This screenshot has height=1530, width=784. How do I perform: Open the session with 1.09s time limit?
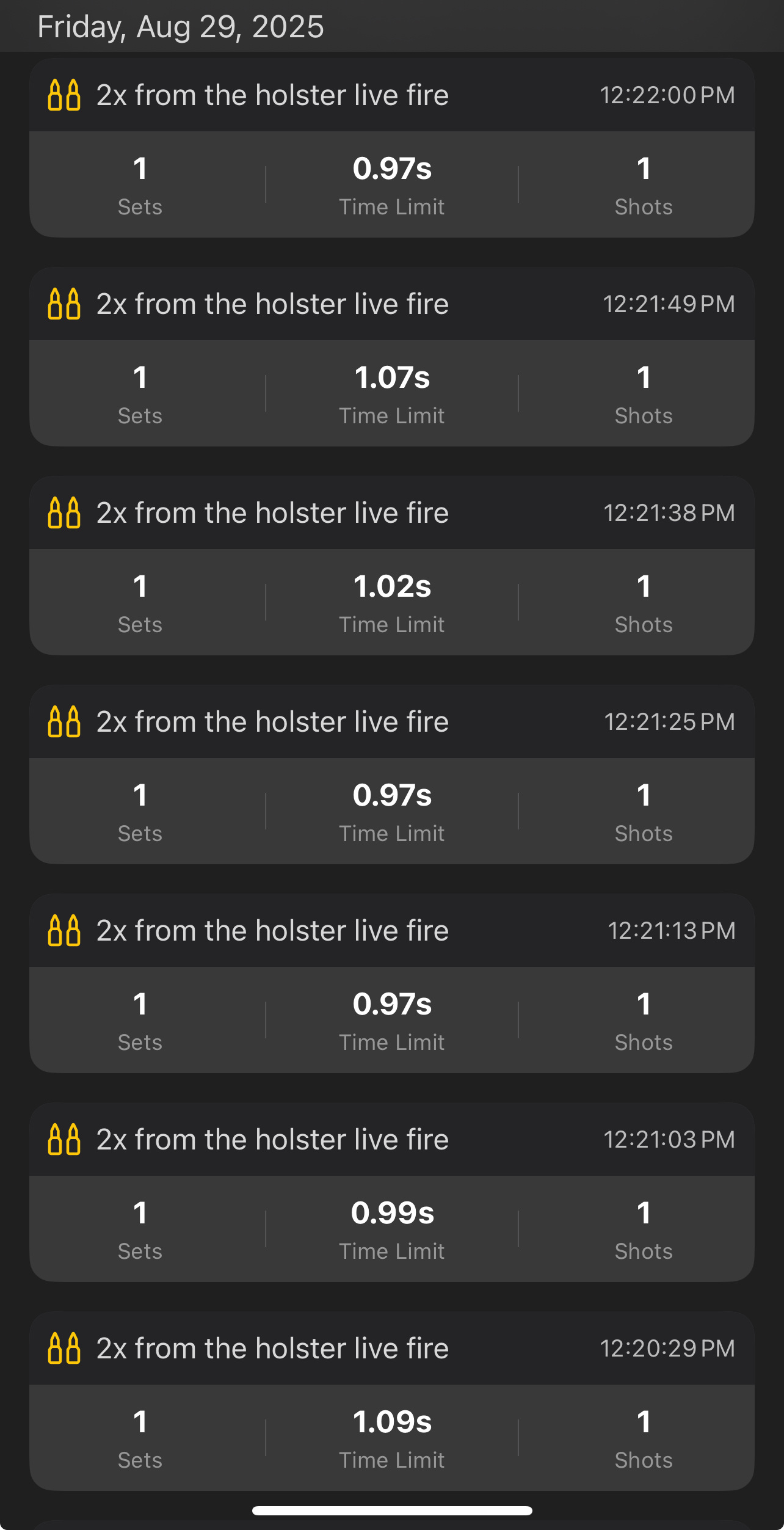click(392, 1401)
